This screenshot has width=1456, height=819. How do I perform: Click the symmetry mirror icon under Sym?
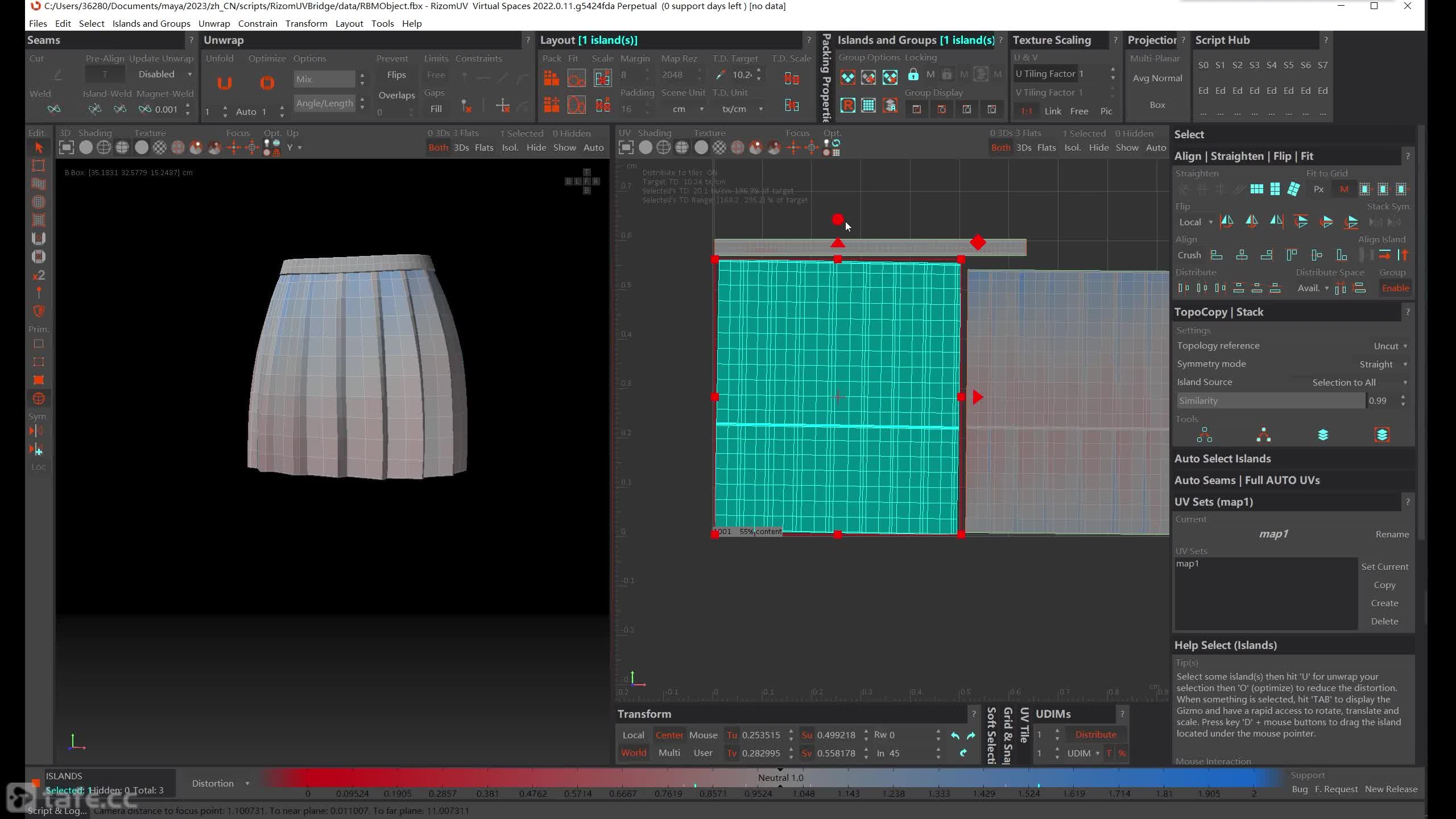(36, 431)
